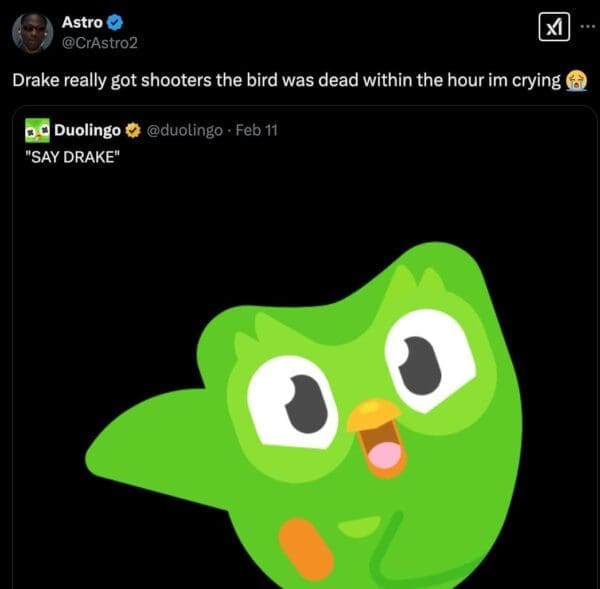Click the owl's right eye
This screenshot has width=600, height=589.
coord(430,355)
